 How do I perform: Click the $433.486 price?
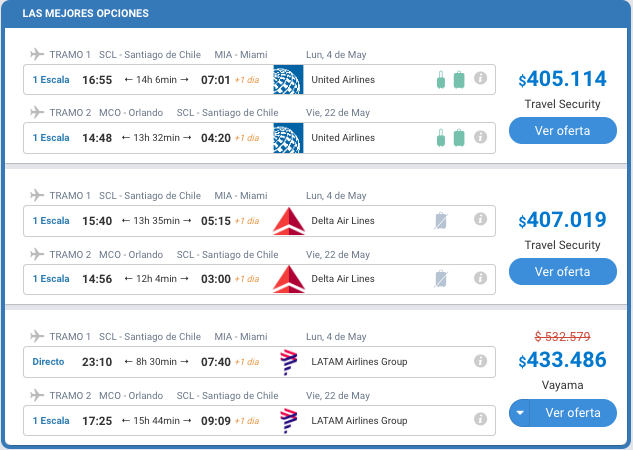pyautogui.click(x=562, y=360)
